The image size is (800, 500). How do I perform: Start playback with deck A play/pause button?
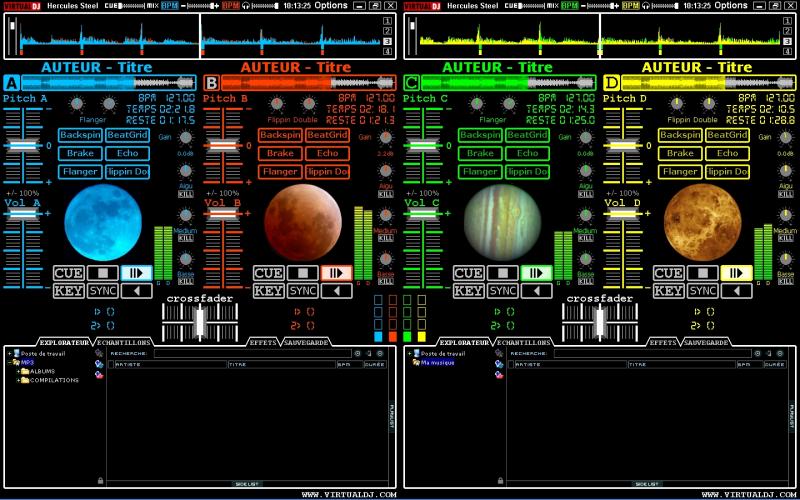point(136,273)
